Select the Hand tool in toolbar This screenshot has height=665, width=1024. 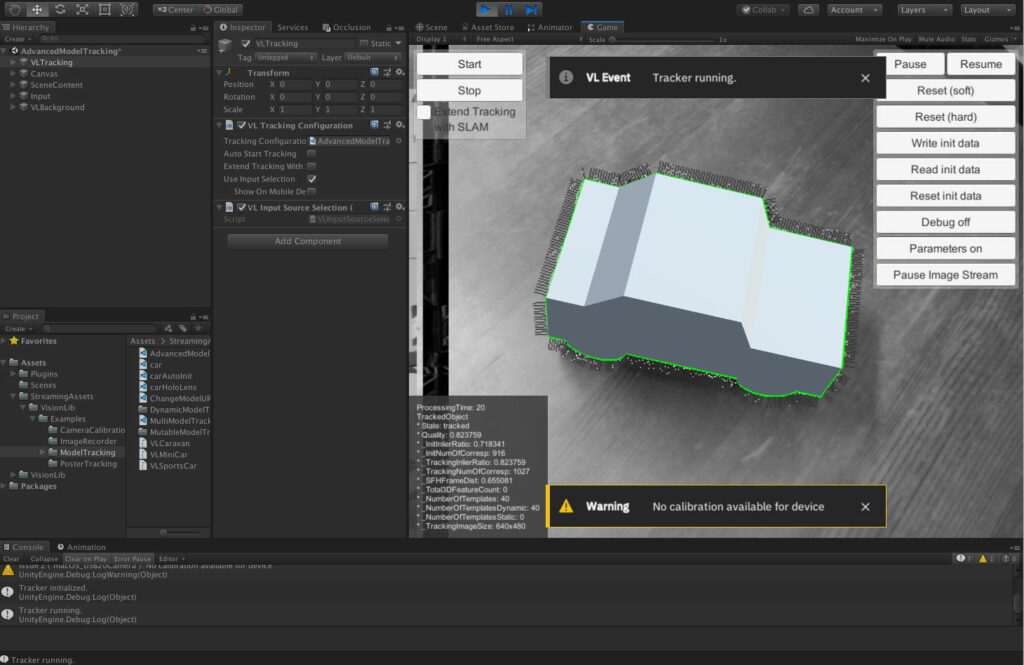click(14, 9)
